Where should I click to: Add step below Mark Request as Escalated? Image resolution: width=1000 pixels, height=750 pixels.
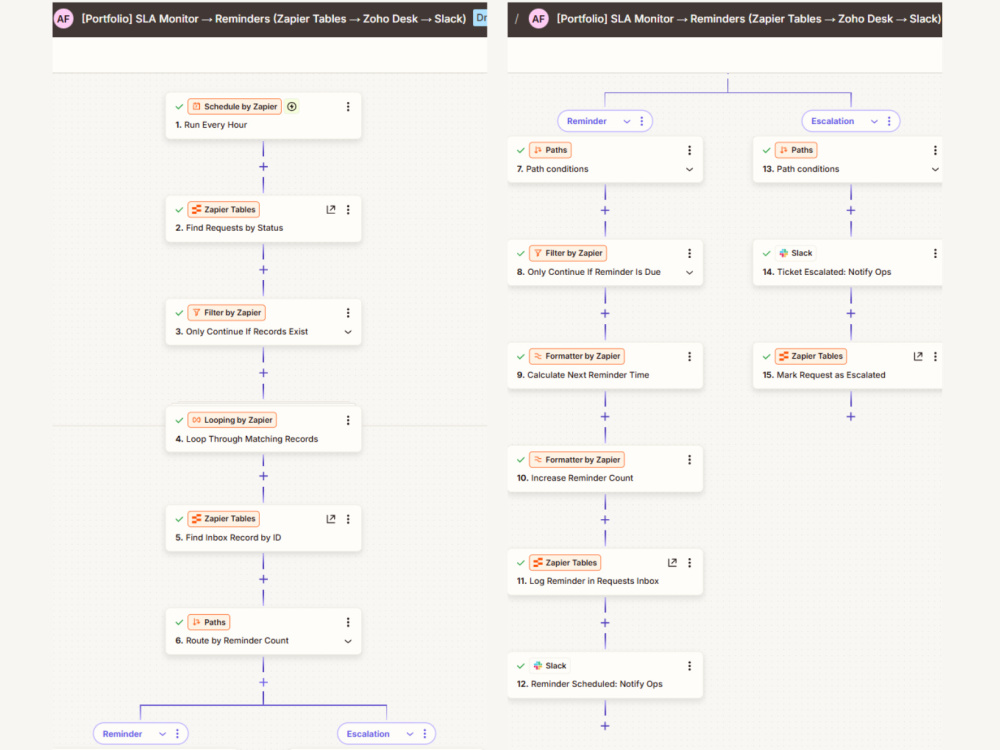[851, 416]
